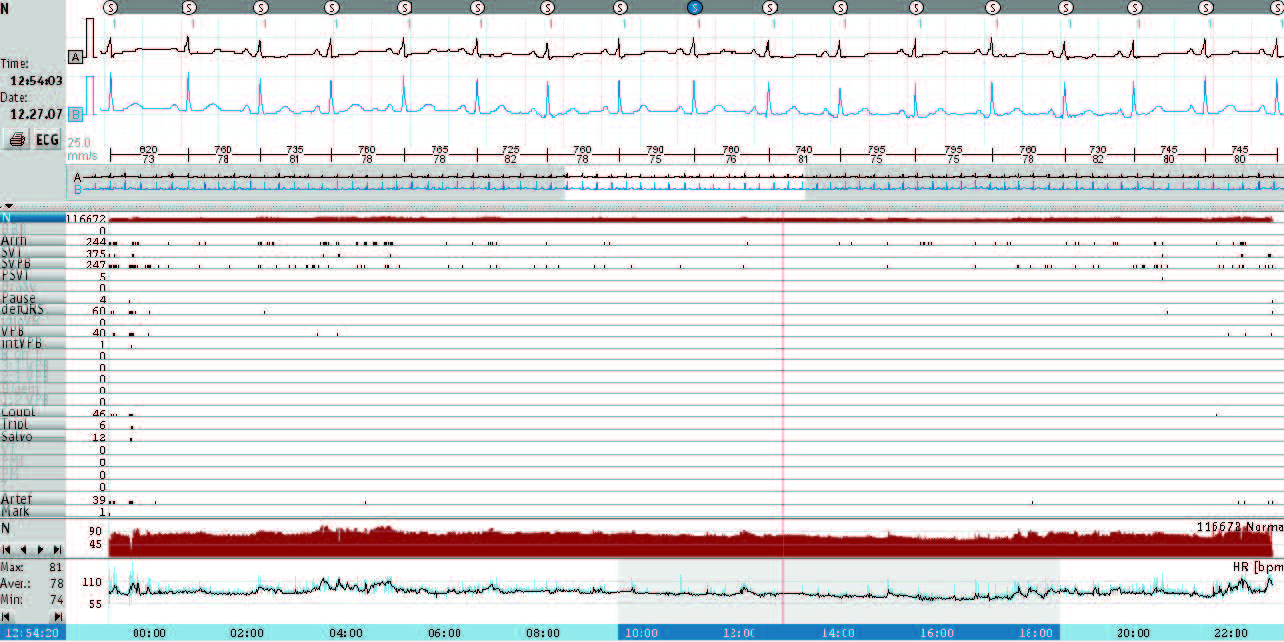1284x642 pixels.
Task: Jump to last N event
Action: coord(56,550)
